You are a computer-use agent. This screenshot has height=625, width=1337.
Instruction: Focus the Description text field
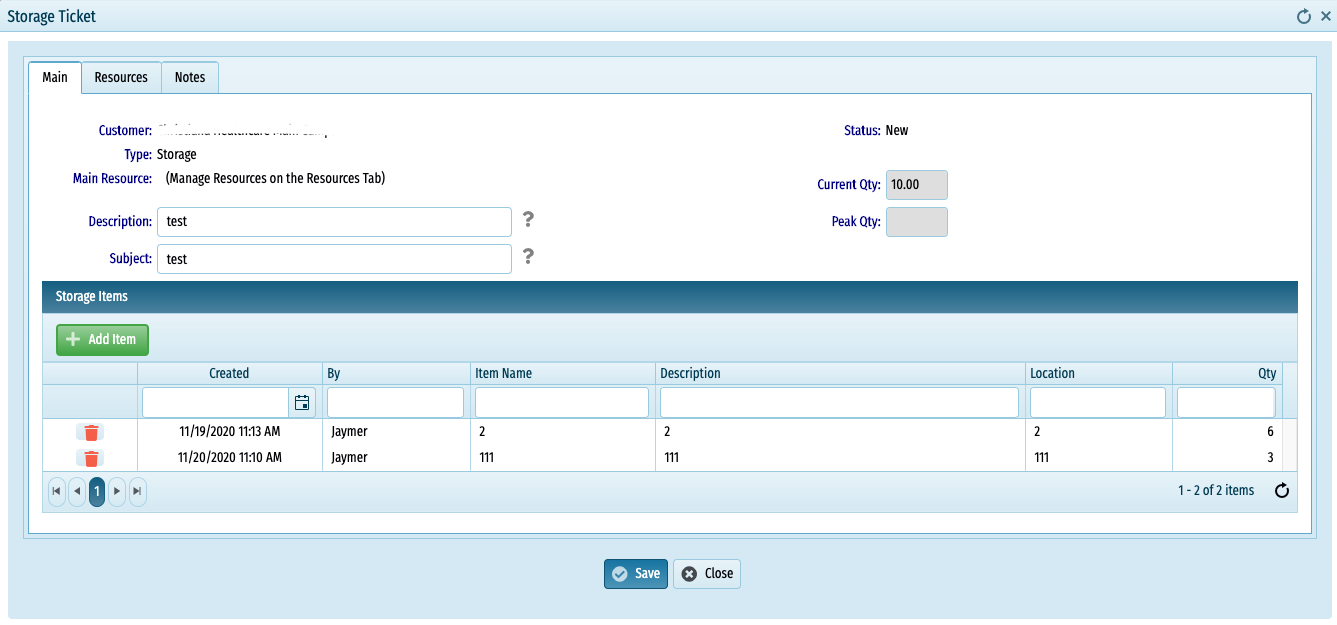334,222
